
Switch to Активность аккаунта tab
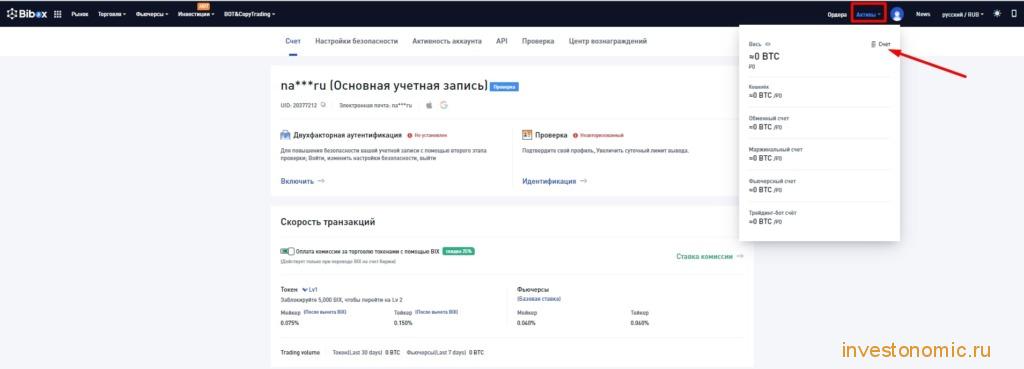(x=447, y=41)
